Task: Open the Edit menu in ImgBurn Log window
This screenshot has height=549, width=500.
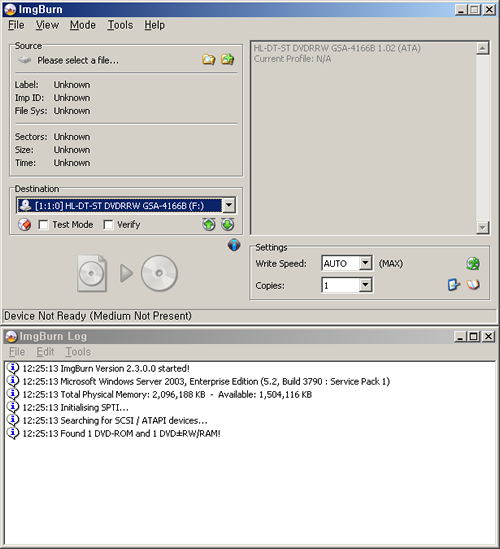Action: click(45, 352)
